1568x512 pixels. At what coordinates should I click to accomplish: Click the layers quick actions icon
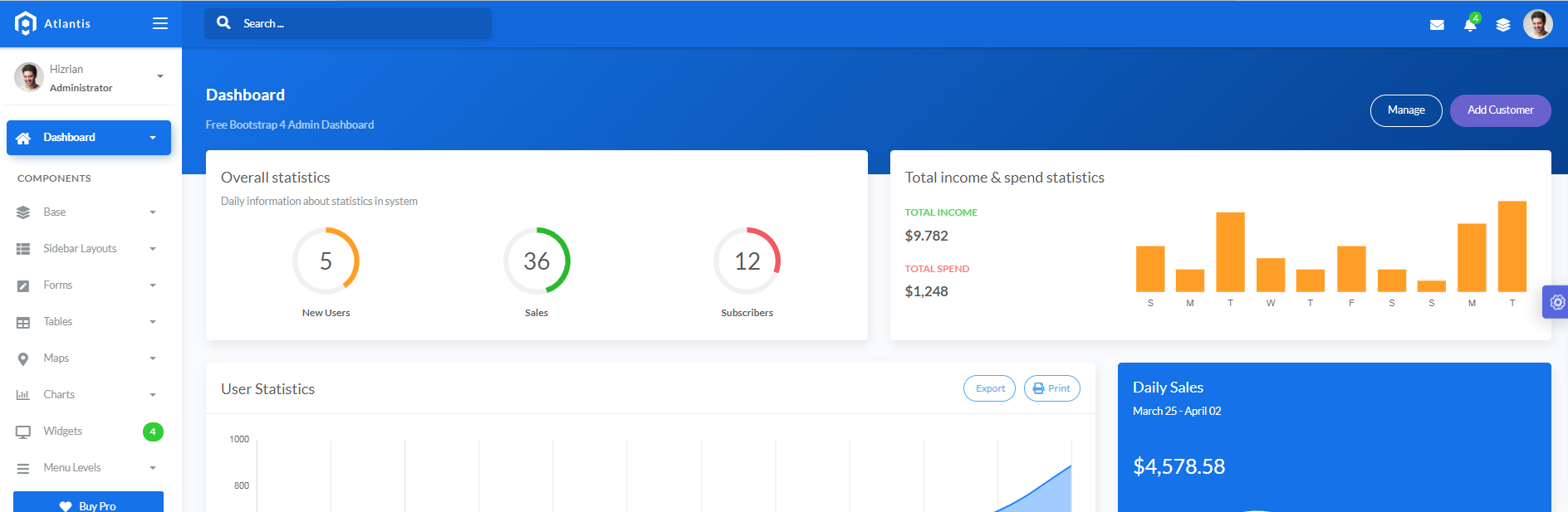click(1503, 25)
